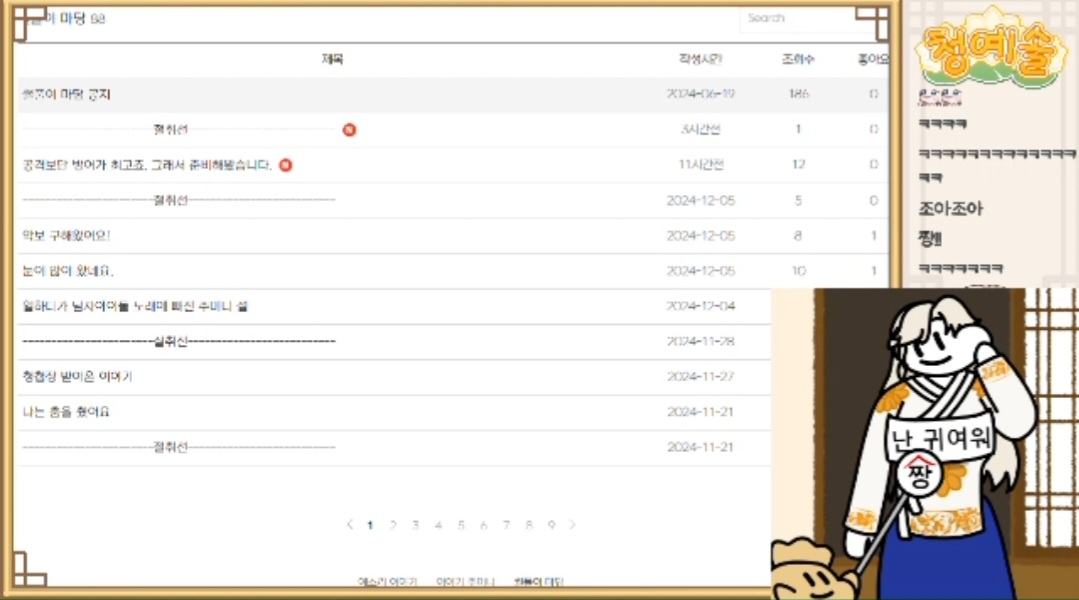The height and width of the screenshot is (600, 1079).
Task: Jump to page 5 in pagination
Action: point(461,525)
